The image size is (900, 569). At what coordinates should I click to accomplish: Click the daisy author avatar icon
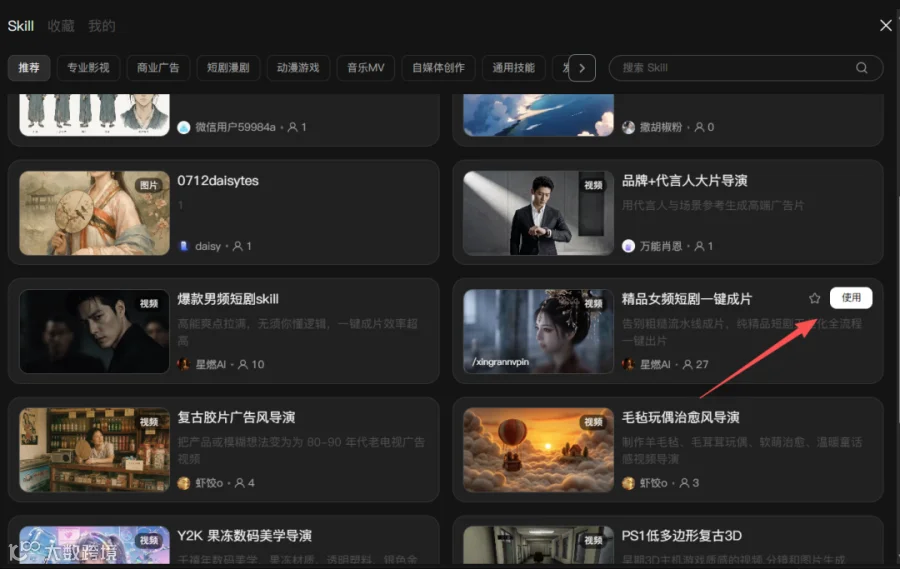tap(184, 246)
